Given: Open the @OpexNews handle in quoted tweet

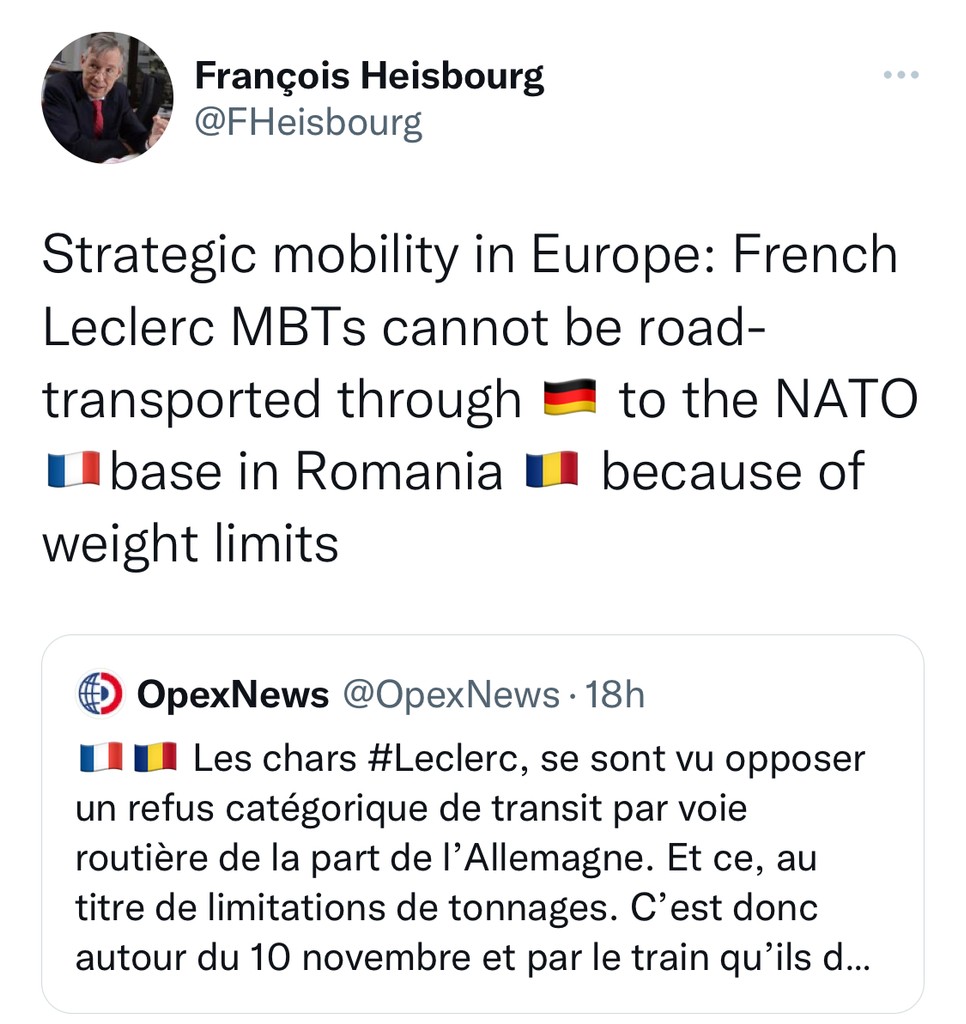Looking at the screenshot, I should coord(451,694).
